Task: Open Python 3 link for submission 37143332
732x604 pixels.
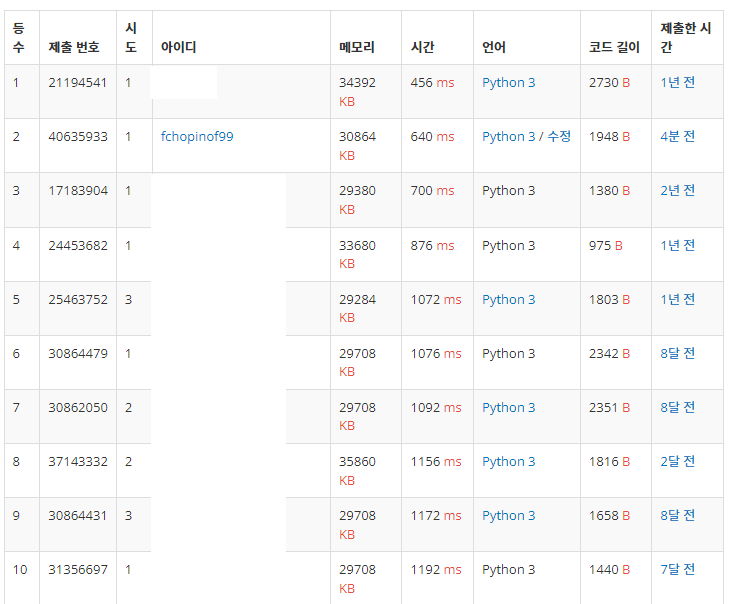Action: click(x=508, y=462)
